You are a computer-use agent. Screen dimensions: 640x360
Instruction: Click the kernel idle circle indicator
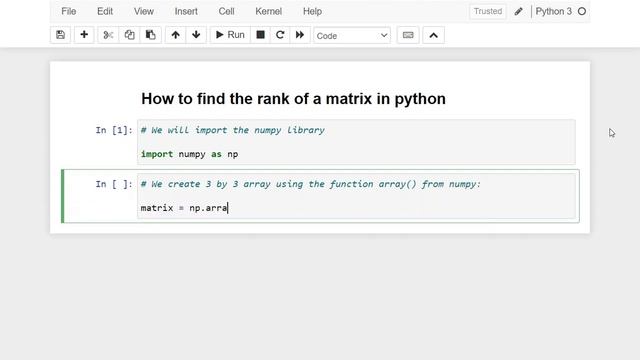click(582, 11)
